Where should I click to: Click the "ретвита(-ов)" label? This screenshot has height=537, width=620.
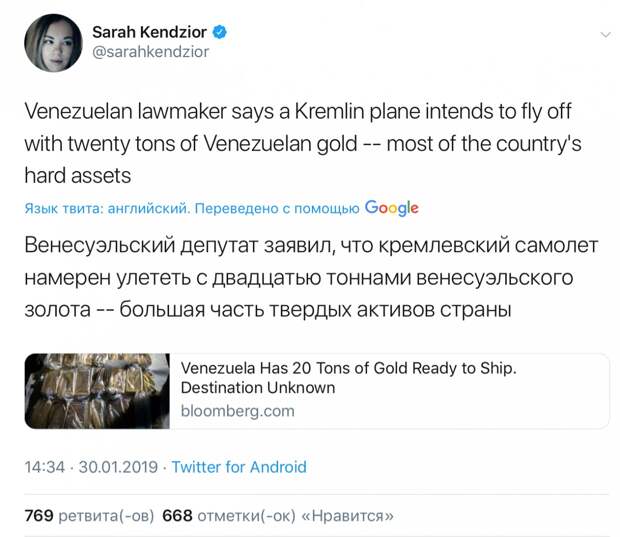point(106,516)
